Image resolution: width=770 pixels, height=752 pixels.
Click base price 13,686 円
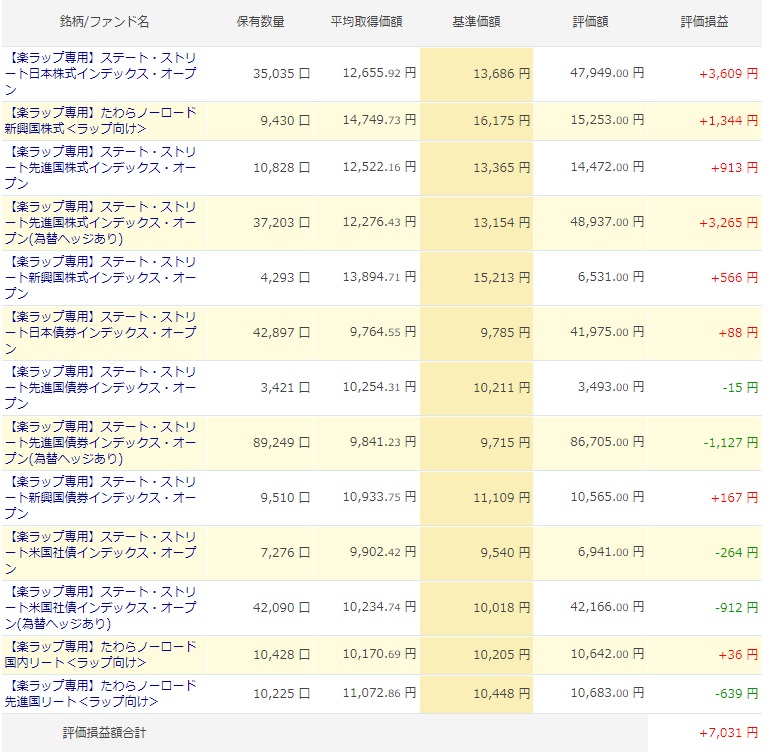click(502, 74)
